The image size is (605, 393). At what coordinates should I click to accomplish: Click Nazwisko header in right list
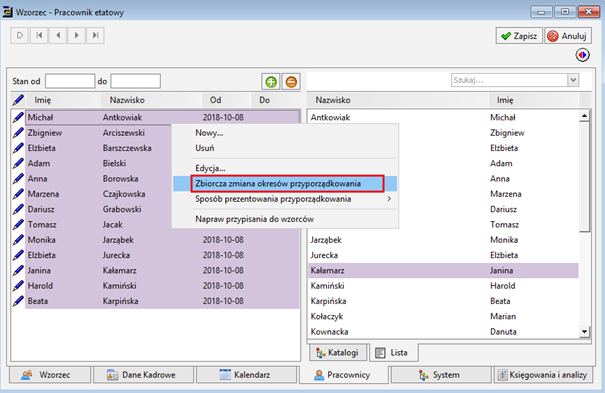(398, 100)
